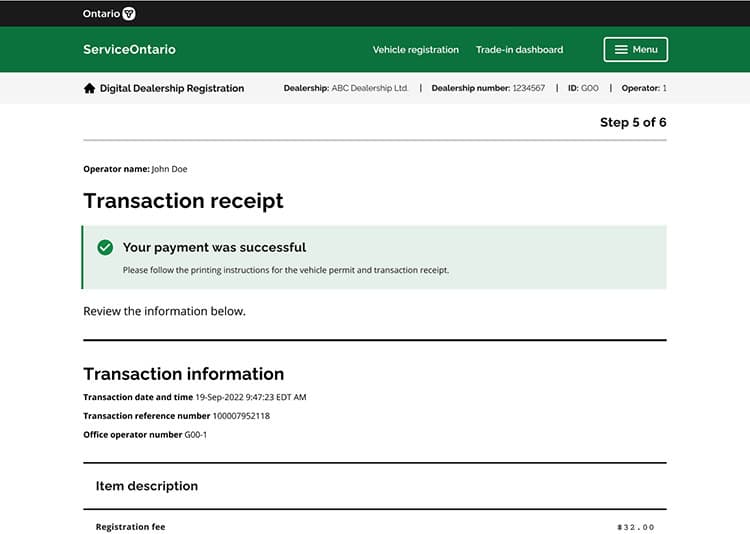Go to the Trade-in dashboard
The width and height of the screenshot is (750, 534).
pyautogui.click(x=519, y=50)
